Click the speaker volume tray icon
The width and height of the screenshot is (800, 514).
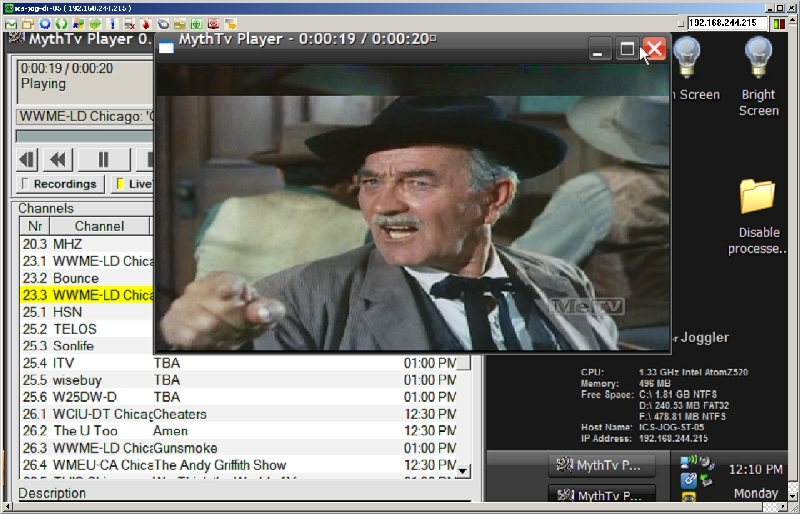[707, 463]
